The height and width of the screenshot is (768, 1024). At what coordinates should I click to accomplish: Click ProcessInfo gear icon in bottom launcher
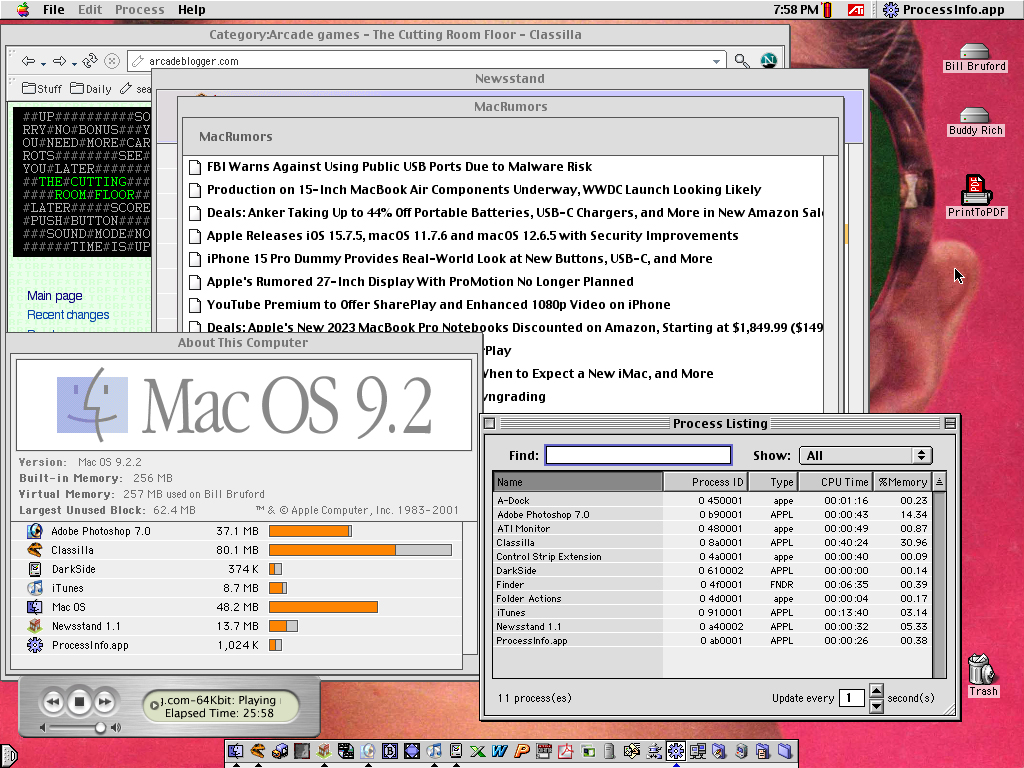pos(676,751)
